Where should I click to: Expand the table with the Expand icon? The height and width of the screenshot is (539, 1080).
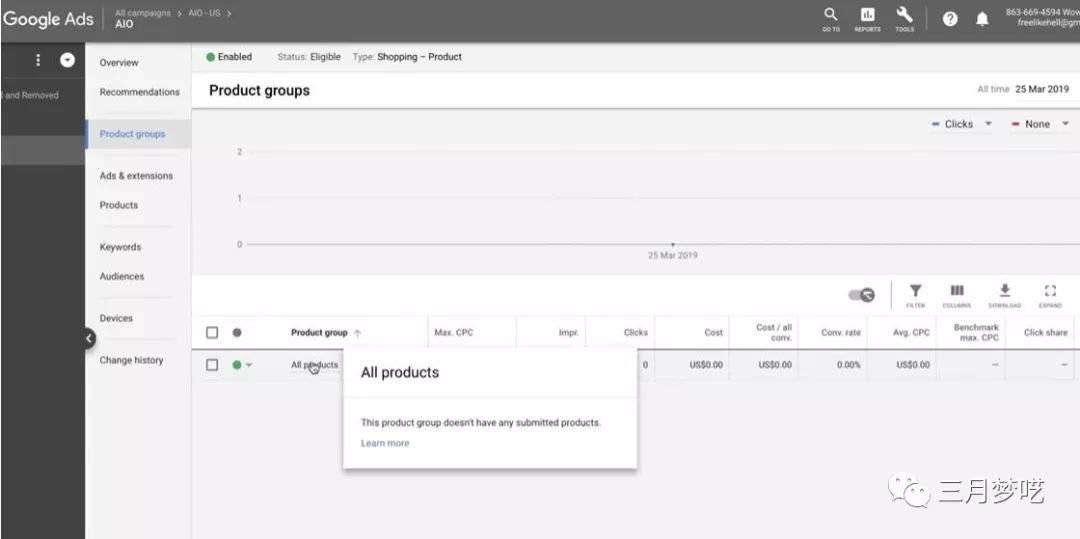(x=1050, y=294)
